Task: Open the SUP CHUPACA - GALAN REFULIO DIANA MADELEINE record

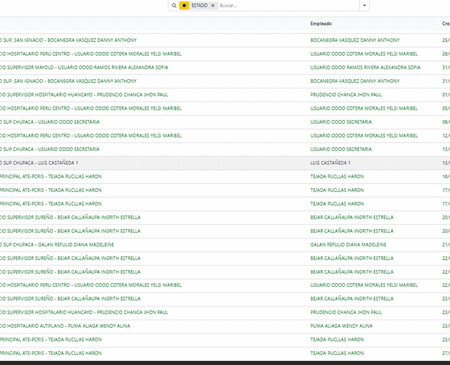Action: [x=57, y=244]
